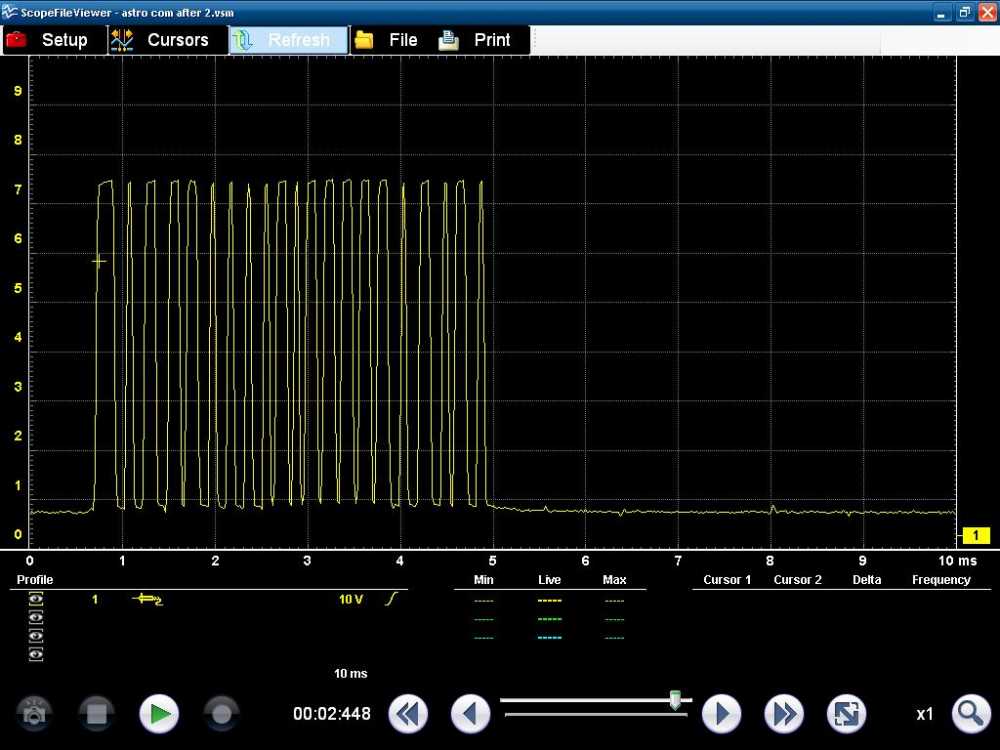Click the Cursors button

point(161,40)
